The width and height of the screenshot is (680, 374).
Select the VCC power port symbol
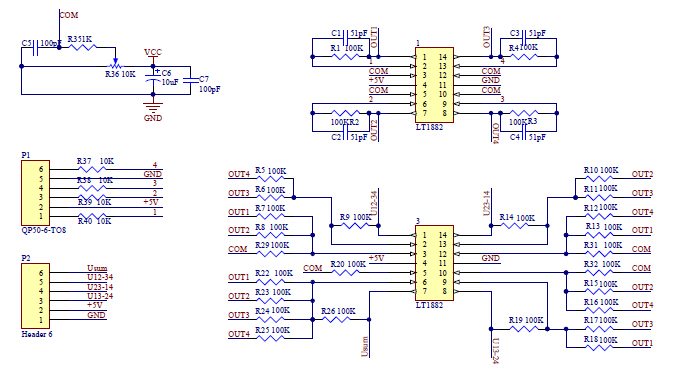click(153, 56)
